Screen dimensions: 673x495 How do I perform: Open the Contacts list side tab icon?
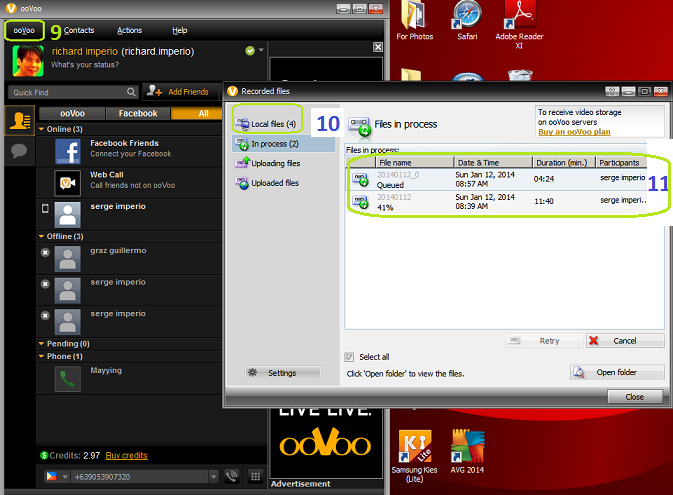click(x=20, y=121)
